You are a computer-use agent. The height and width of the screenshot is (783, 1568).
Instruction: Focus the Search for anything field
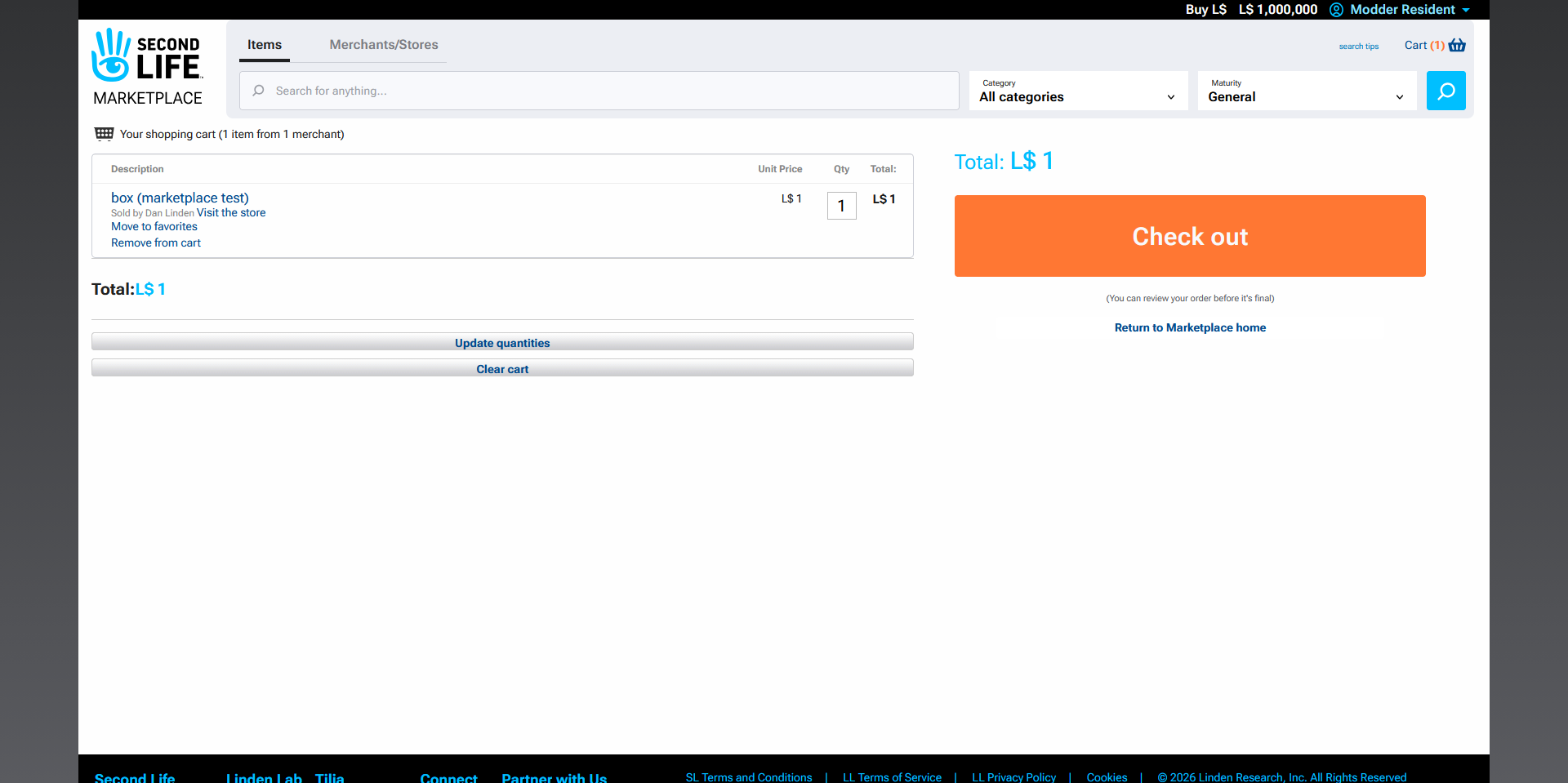(604, 91)
